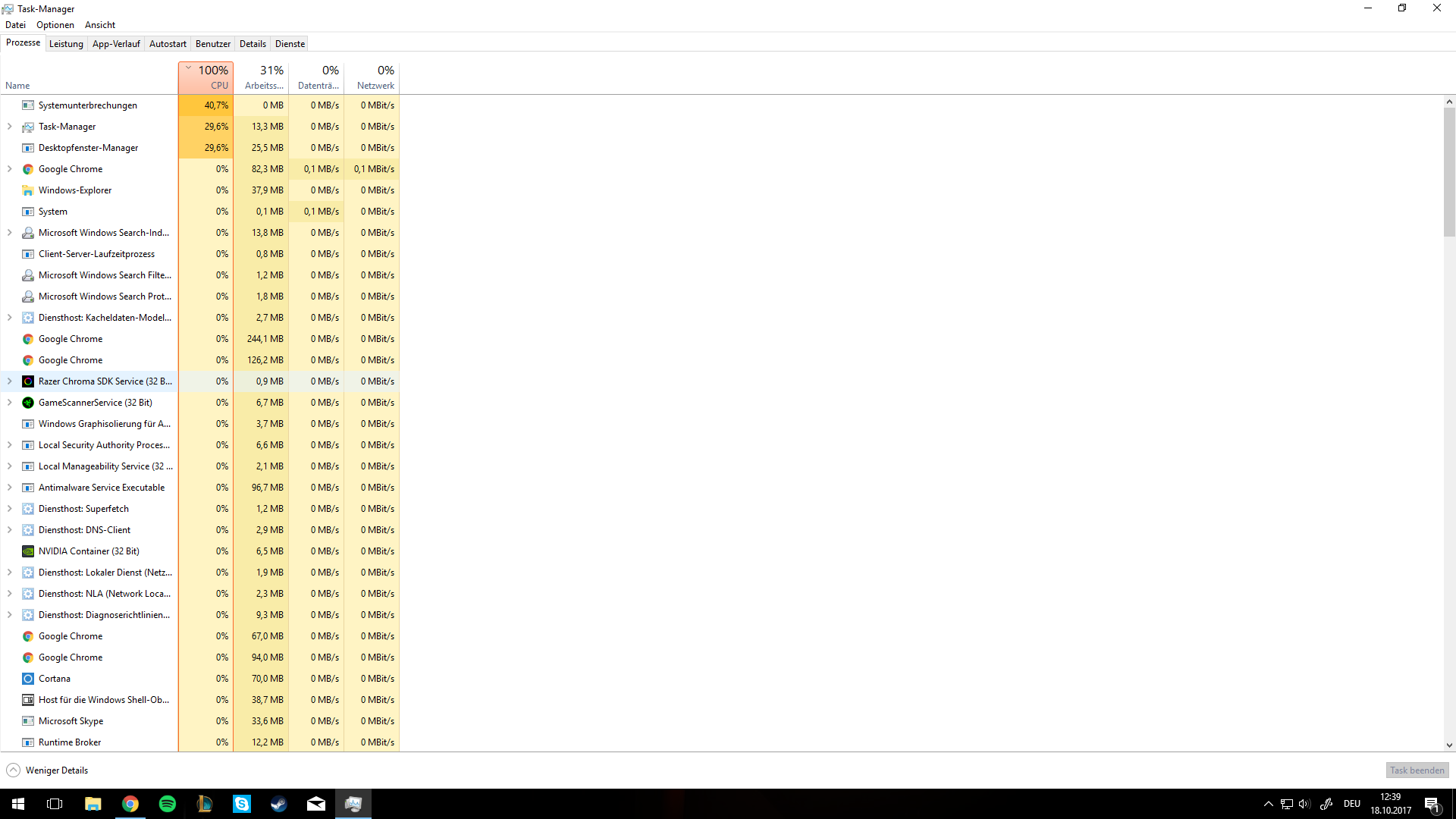Expand the Task-Manager process group

click(x=10, y=127)
